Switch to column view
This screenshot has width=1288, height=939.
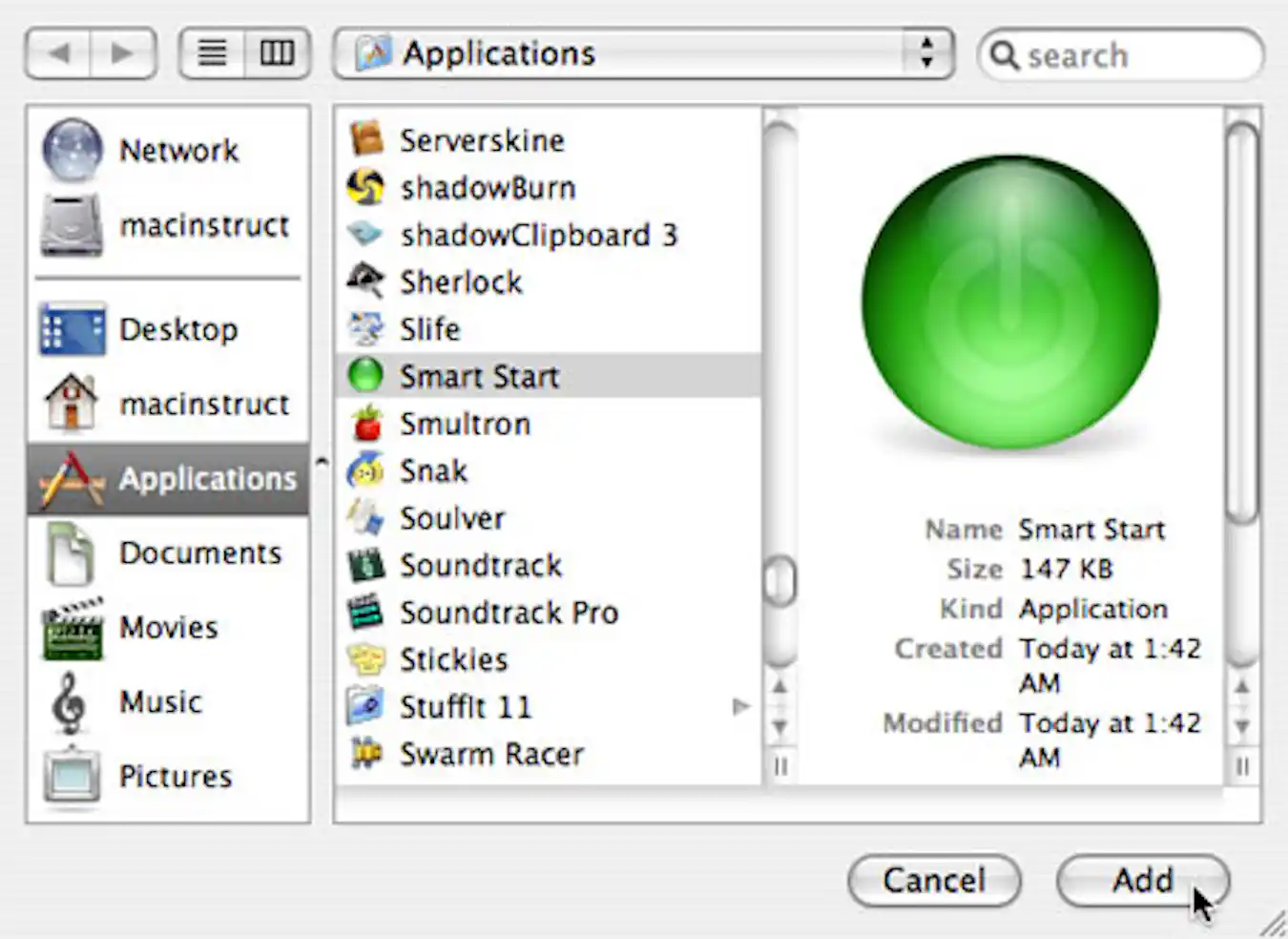pyautogui.click(x=277, y=53)
